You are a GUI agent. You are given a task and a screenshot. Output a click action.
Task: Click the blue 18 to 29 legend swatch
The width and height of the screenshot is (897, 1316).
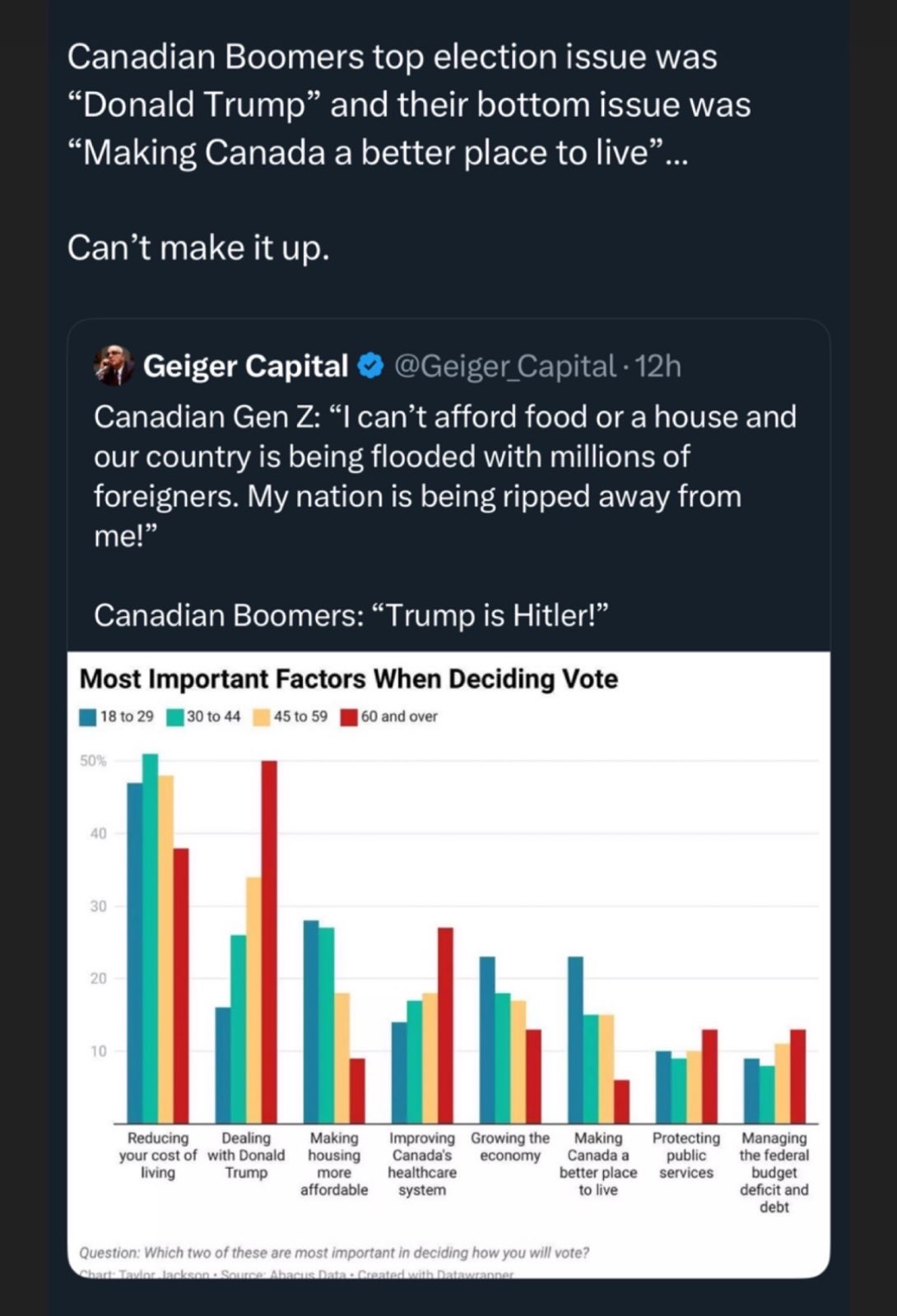coord(88,717)
